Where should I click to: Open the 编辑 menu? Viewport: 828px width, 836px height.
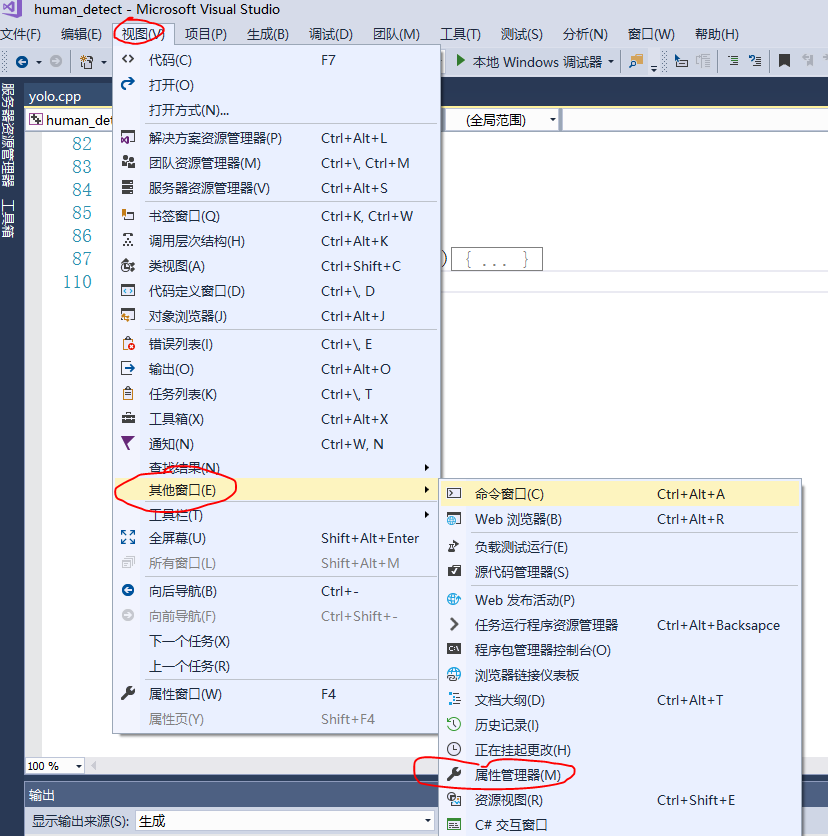[x=81, y=35]
